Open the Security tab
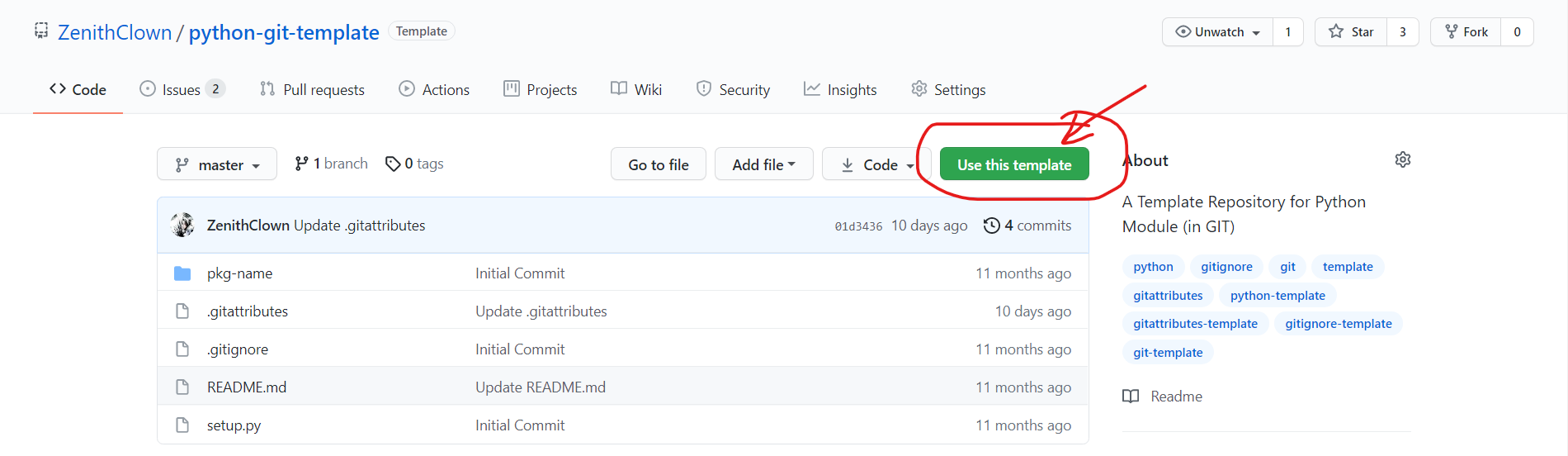 [733, 89]
